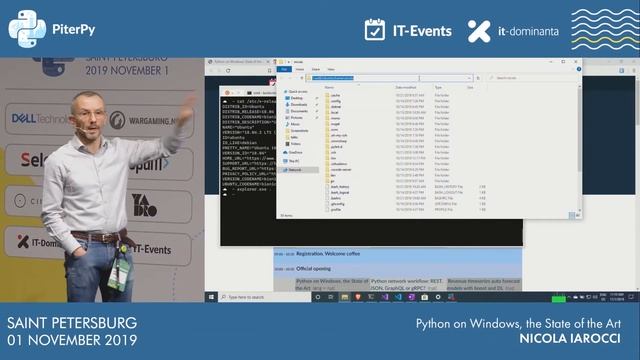Image resolution: width=640 pixels, height=360 pixels.
Task: Open the notification center icon
Action: 631,297
